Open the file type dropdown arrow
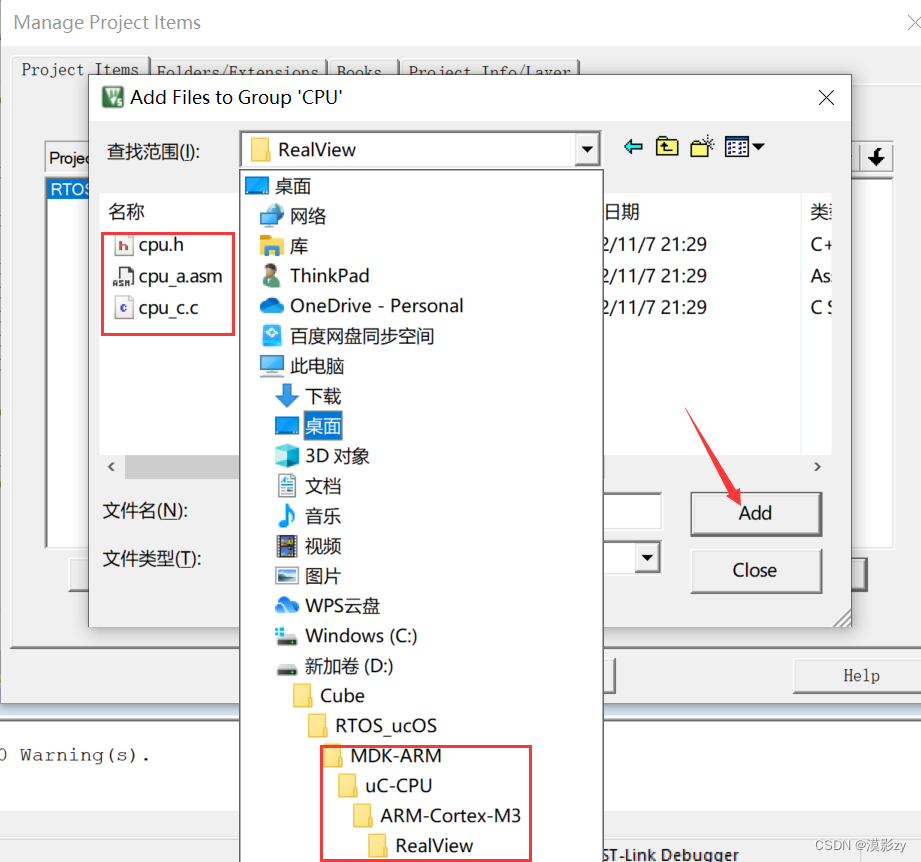The image size is (921, 862). (x=647, y=557)
